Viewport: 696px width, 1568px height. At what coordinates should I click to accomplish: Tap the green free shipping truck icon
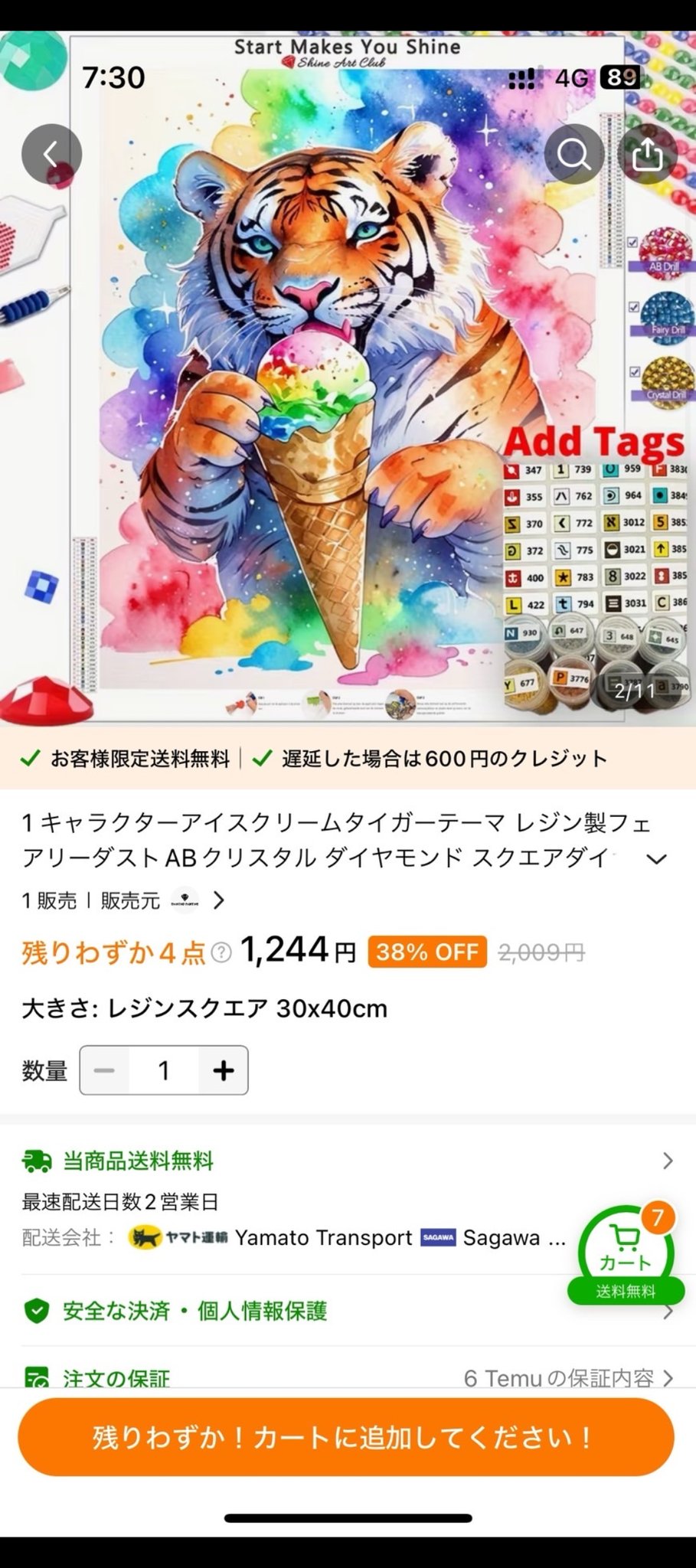pos(37,1161)
